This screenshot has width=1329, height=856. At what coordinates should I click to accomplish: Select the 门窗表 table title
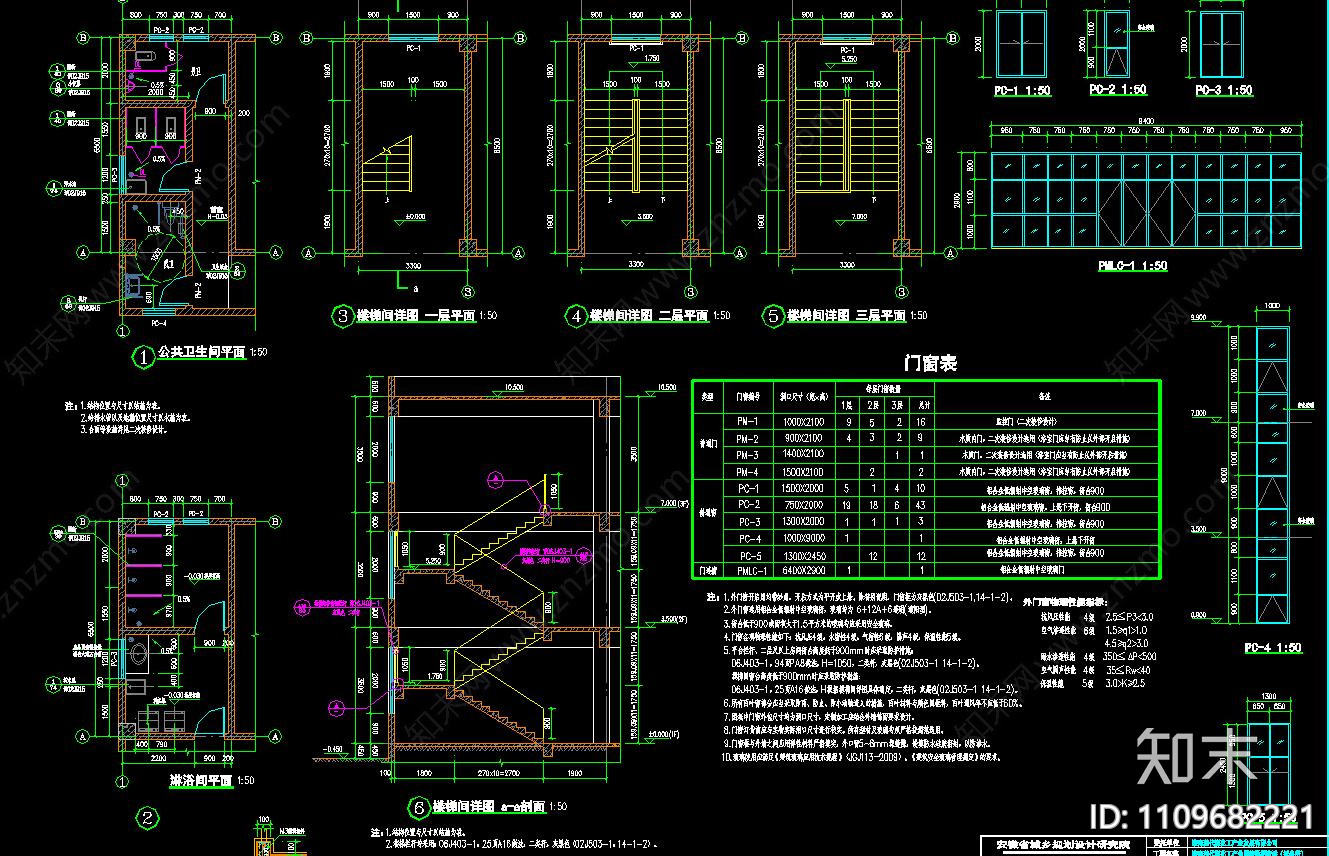[929, 364]
